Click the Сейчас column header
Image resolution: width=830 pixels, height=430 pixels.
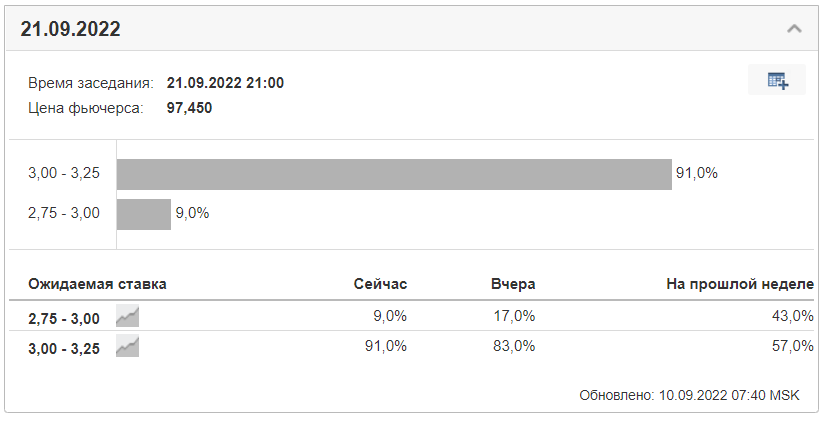(380, 284)
